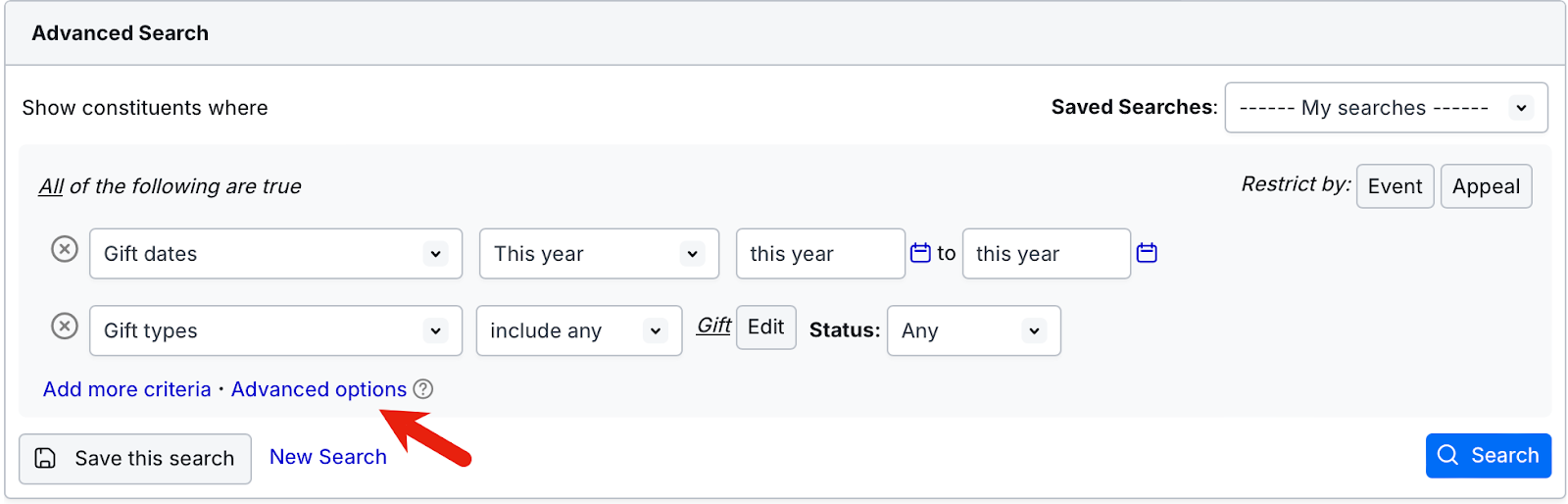Click the Advanced options help icon

(x=422, y=389)
